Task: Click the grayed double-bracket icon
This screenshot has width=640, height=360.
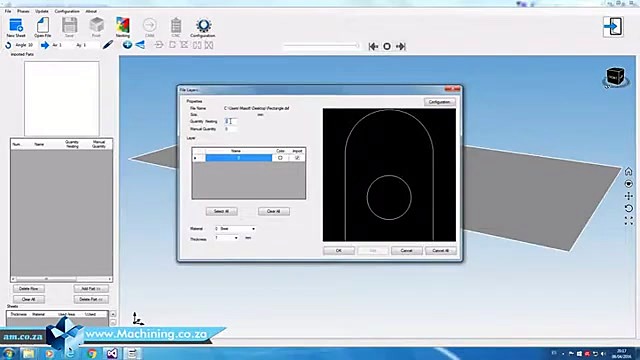Action: [197, 45]
